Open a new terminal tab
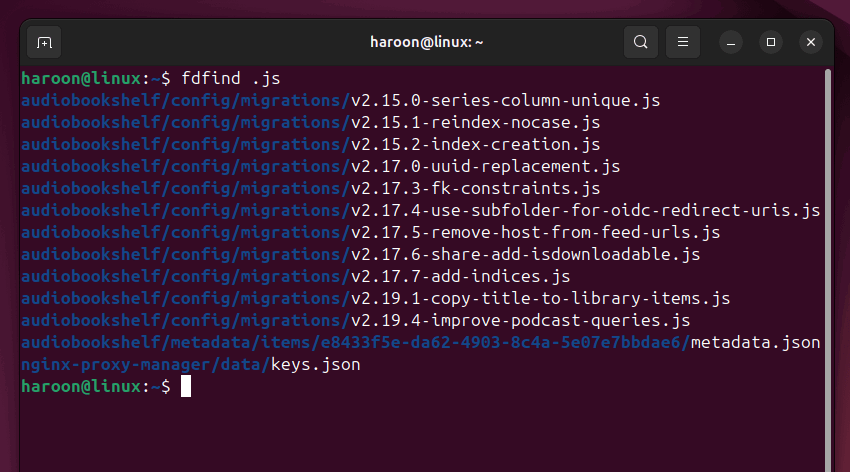 coord(44,42)
